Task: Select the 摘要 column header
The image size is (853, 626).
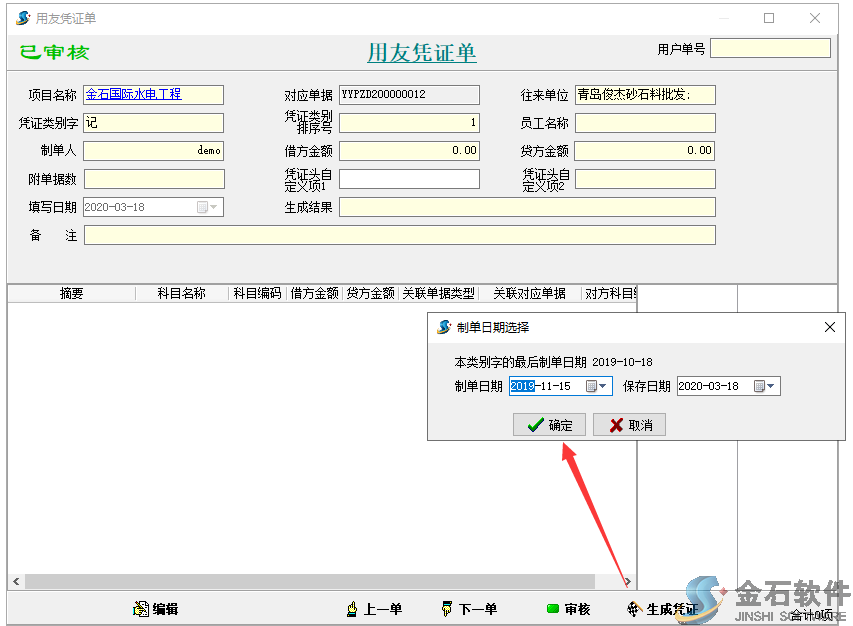Action: [71, 293]
